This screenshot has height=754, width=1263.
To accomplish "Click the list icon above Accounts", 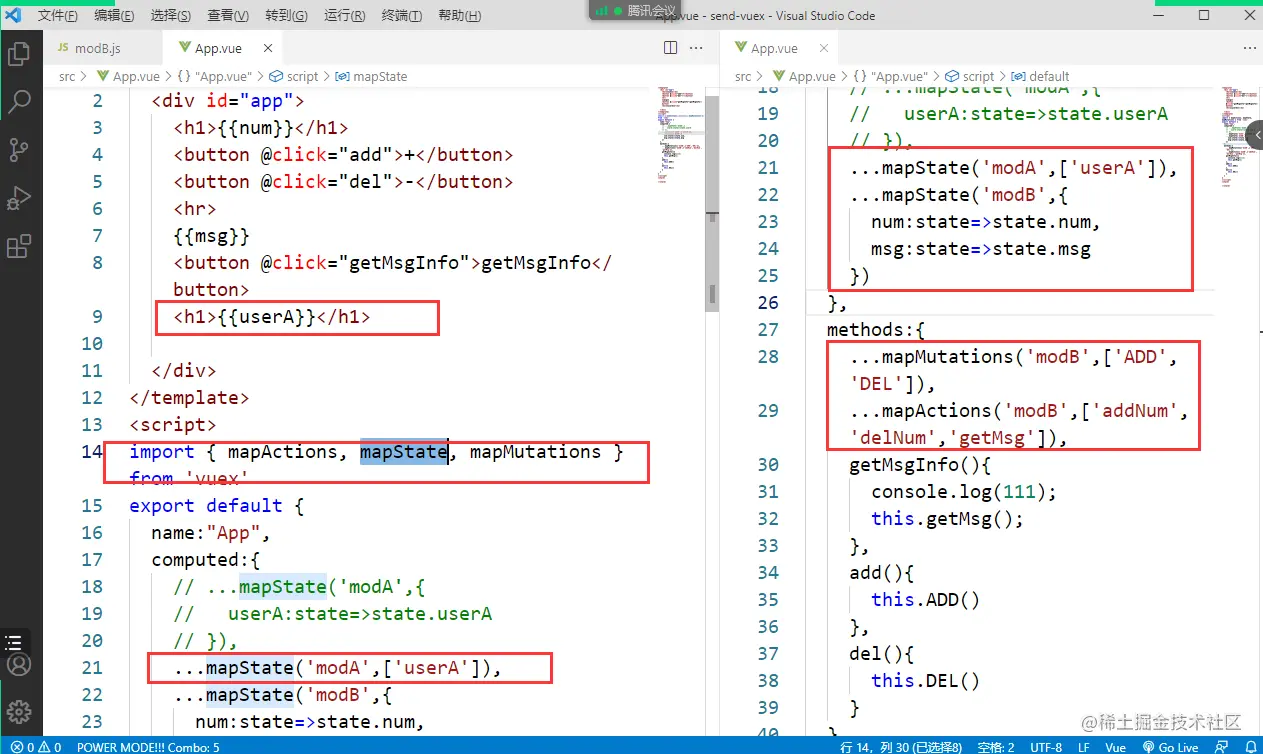I will pyautogui.click(x=14, y=643).
